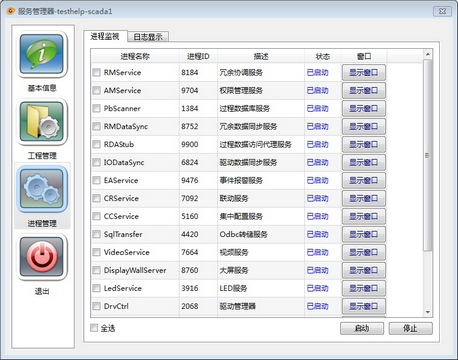Click process ID 5160
The width and height of the screenshot is (458, 360).
click(x=190, y=216)
